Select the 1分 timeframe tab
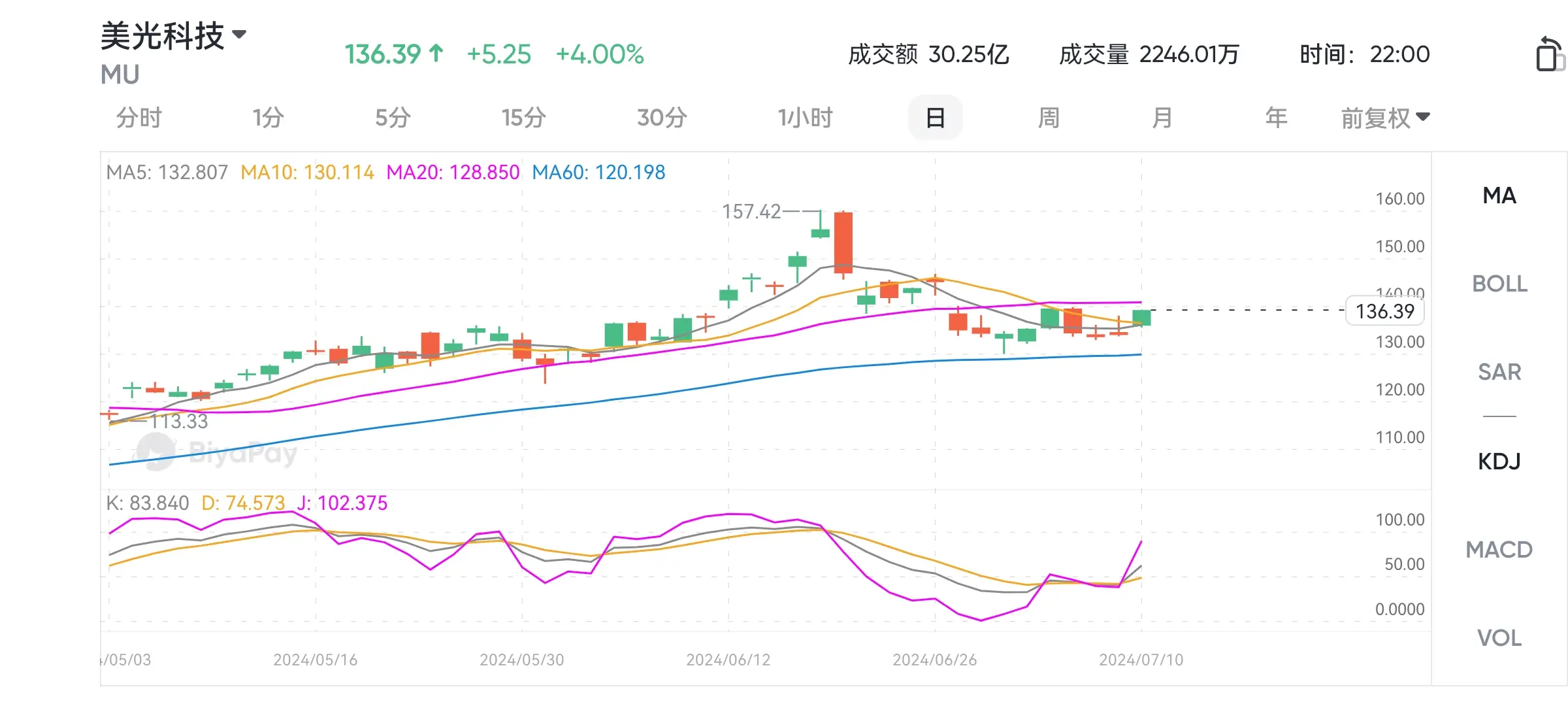The height and width of the screenshot is (706, 1568). 269,118
